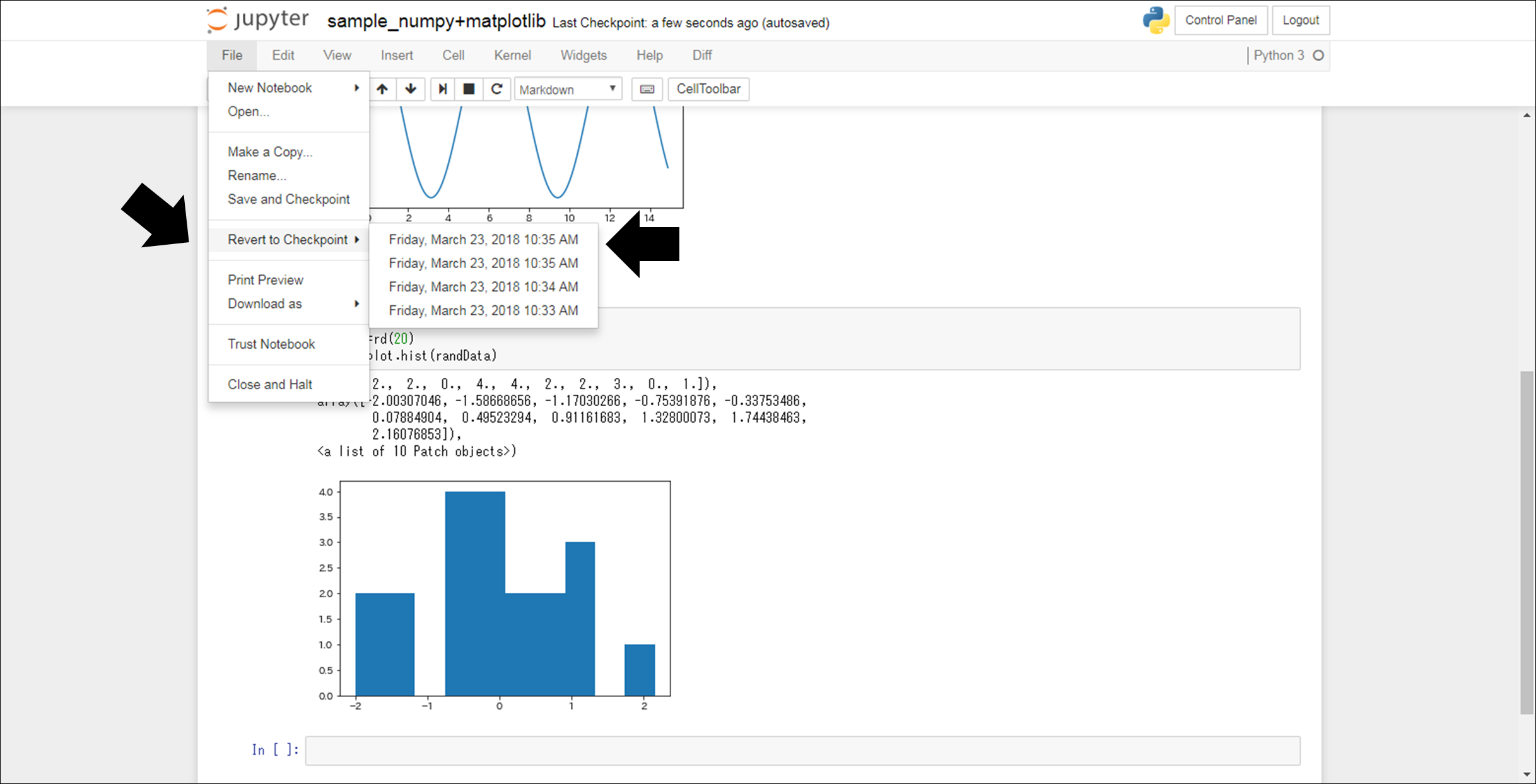This screenshot has width=1536, height=784.
Task: Revert to the 10:34 AM checkpoint
Action: (484, 287)
